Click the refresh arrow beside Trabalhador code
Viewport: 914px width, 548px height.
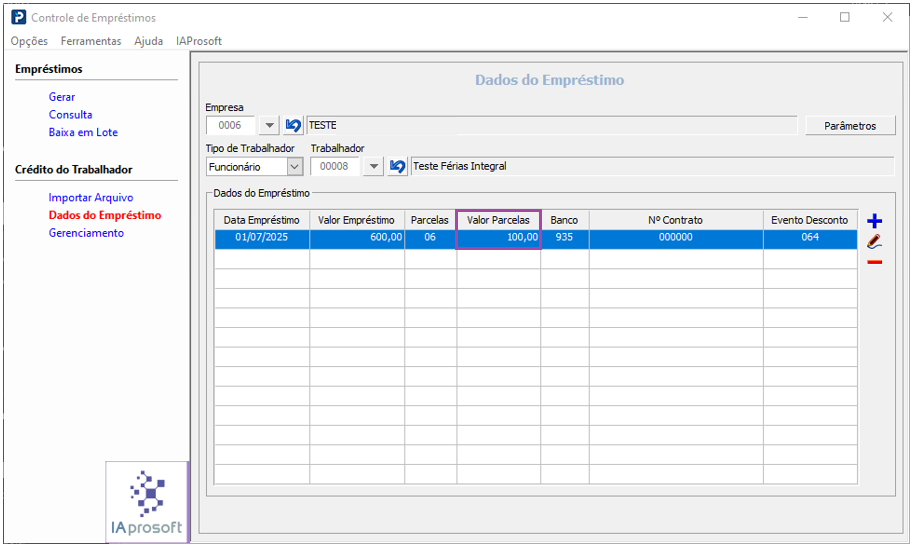click(397, 167)
